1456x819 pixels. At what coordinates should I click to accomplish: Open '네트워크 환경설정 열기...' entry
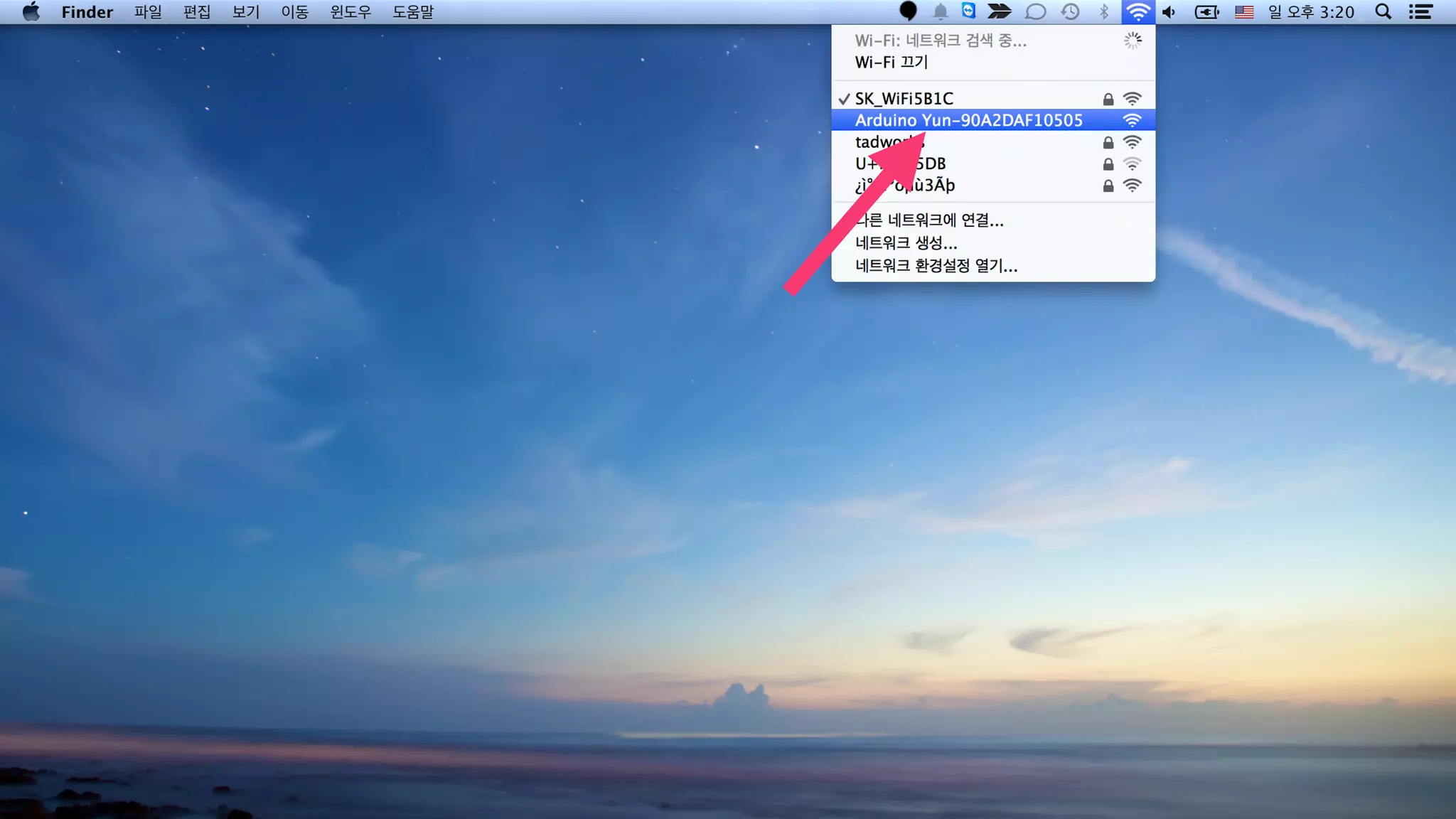click(x=936, y=266)
